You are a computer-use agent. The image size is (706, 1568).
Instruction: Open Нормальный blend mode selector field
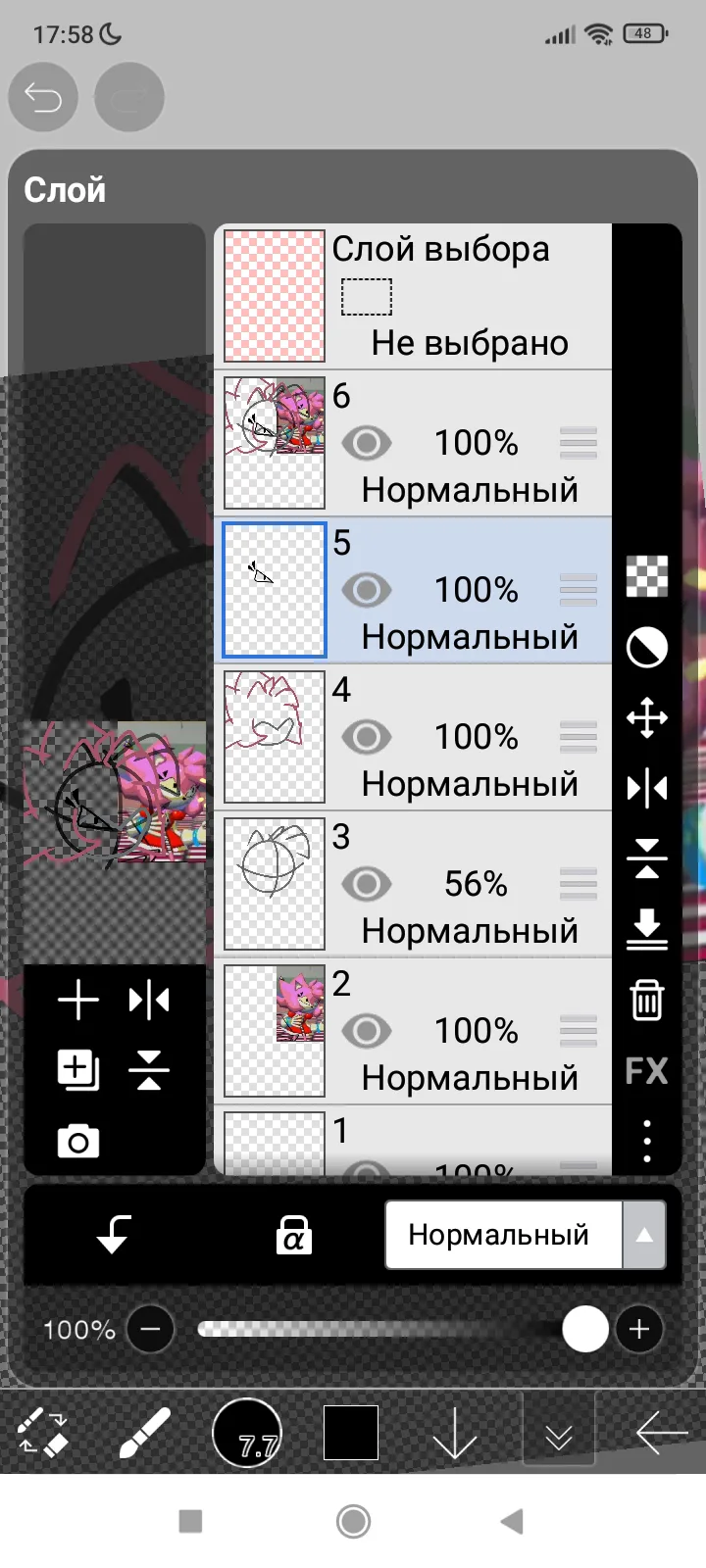coord(504,1235)
